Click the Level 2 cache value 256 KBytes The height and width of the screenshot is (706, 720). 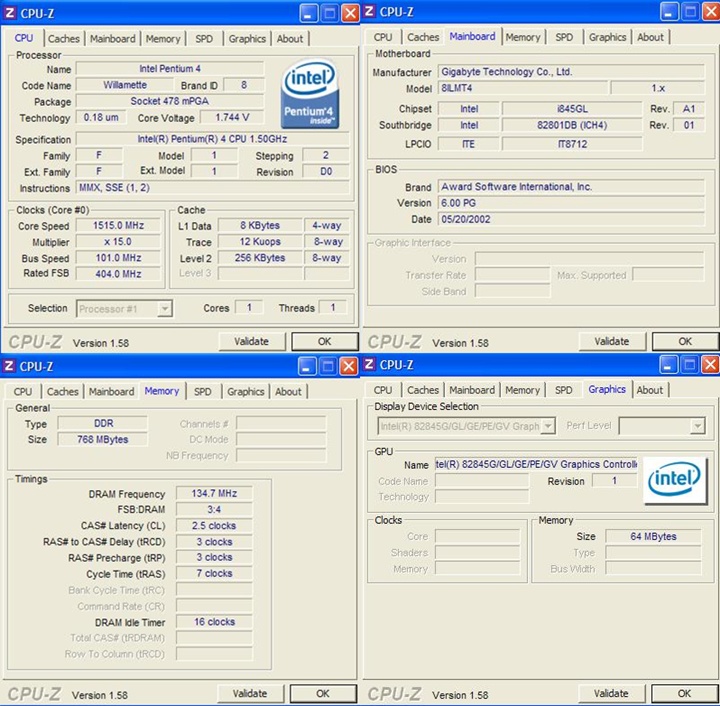[260, 258]
